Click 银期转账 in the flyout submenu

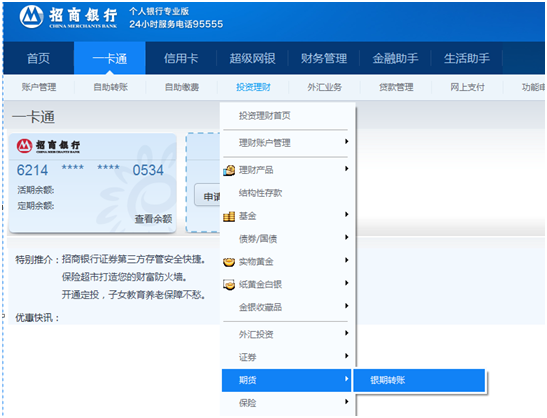tap(419, 380)
